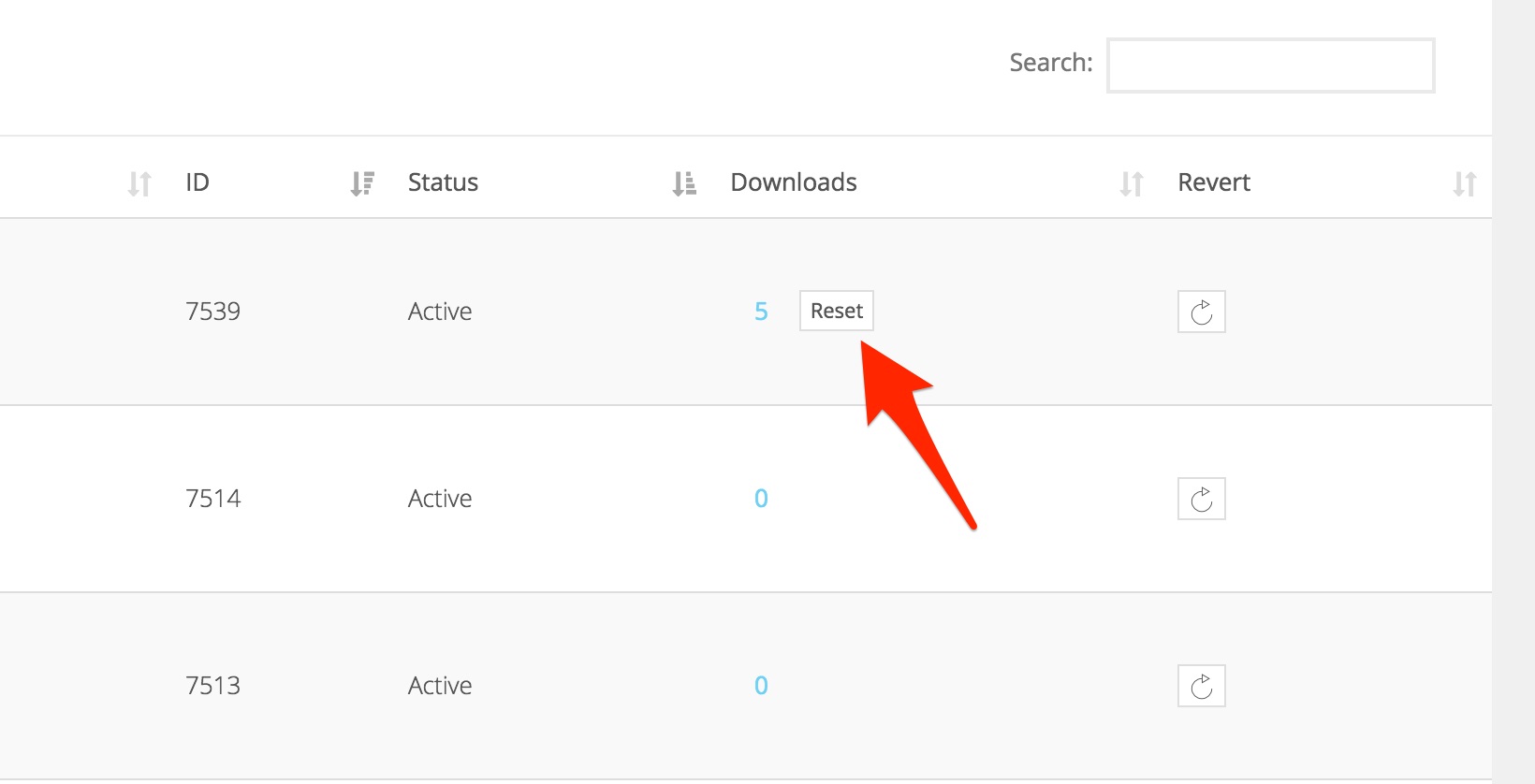Click the Active status in row 7514
Viewport: 1535px width, 784px height.
(x=440, y=499)
